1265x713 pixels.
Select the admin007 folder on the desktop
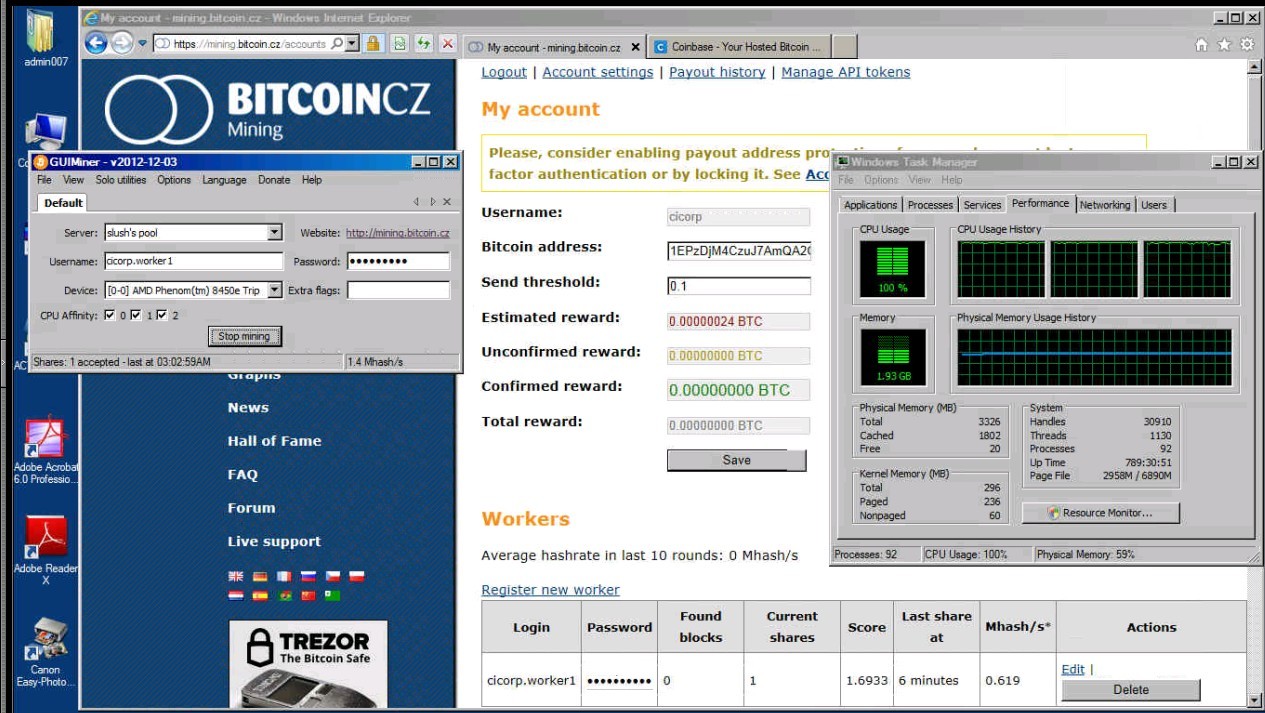click(45, 38)
